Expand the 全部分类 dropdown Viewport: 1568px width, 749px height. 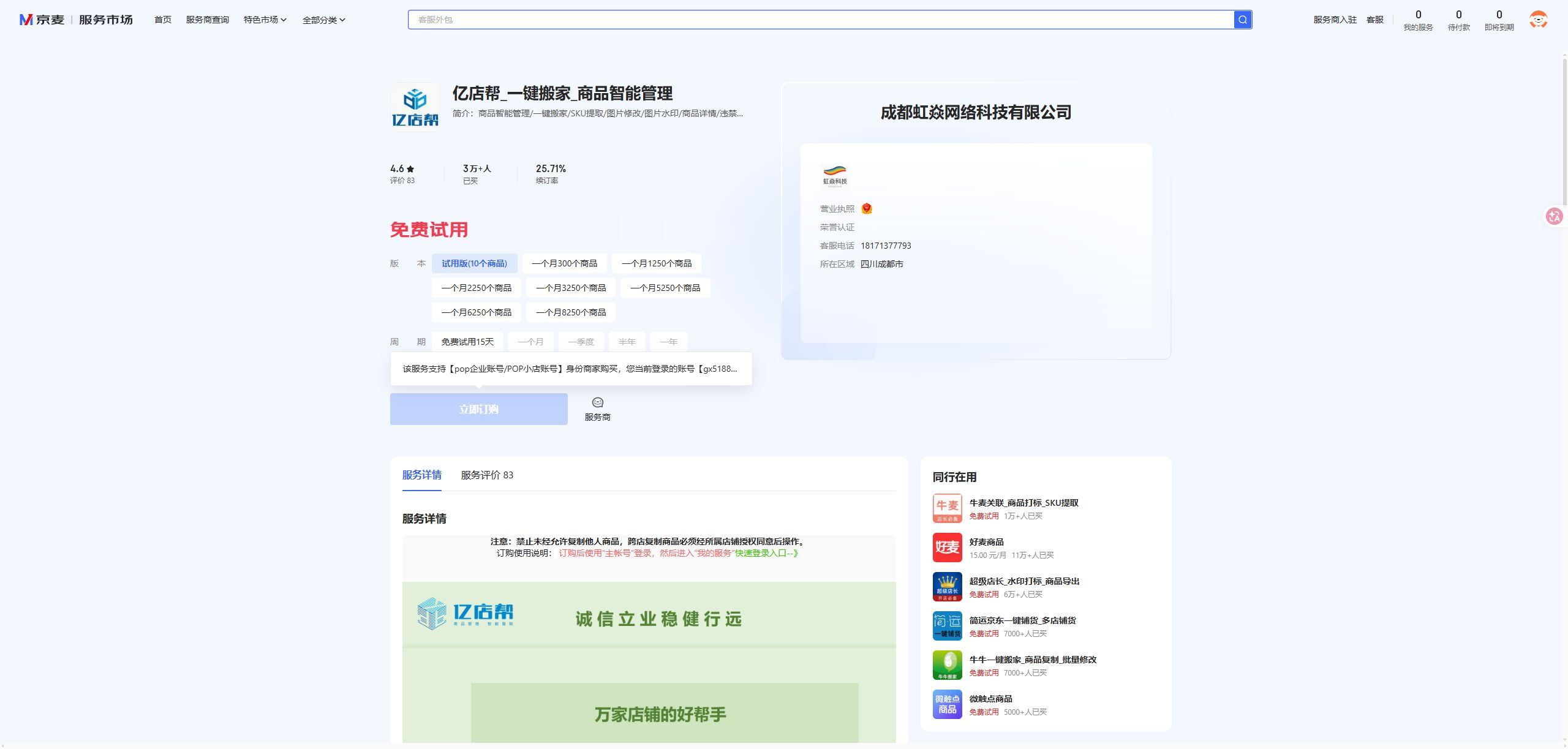pos(324,20)
